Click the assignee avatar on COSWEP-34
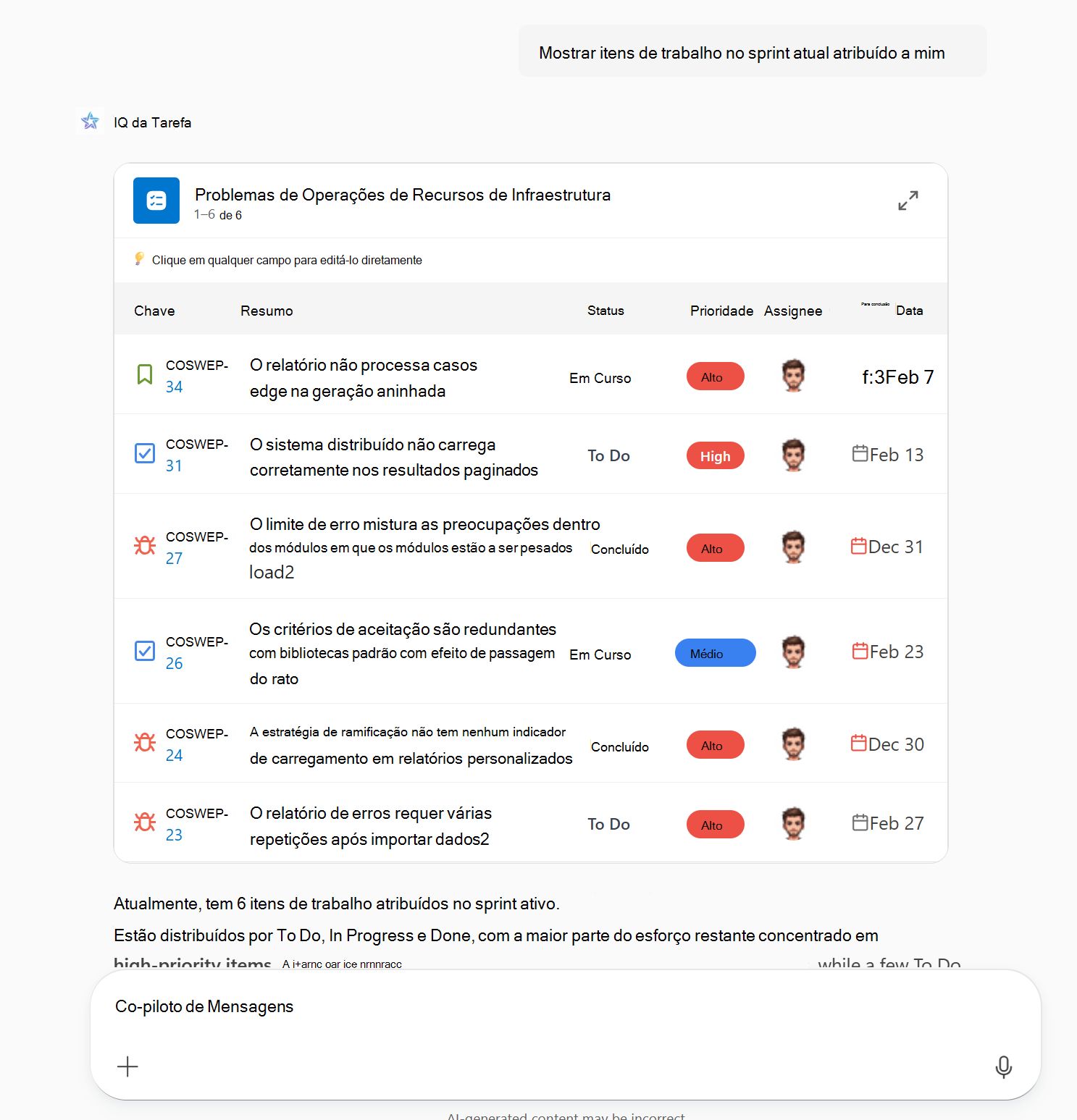The width and height of the screenshot is (1077, 1120). 793,376
